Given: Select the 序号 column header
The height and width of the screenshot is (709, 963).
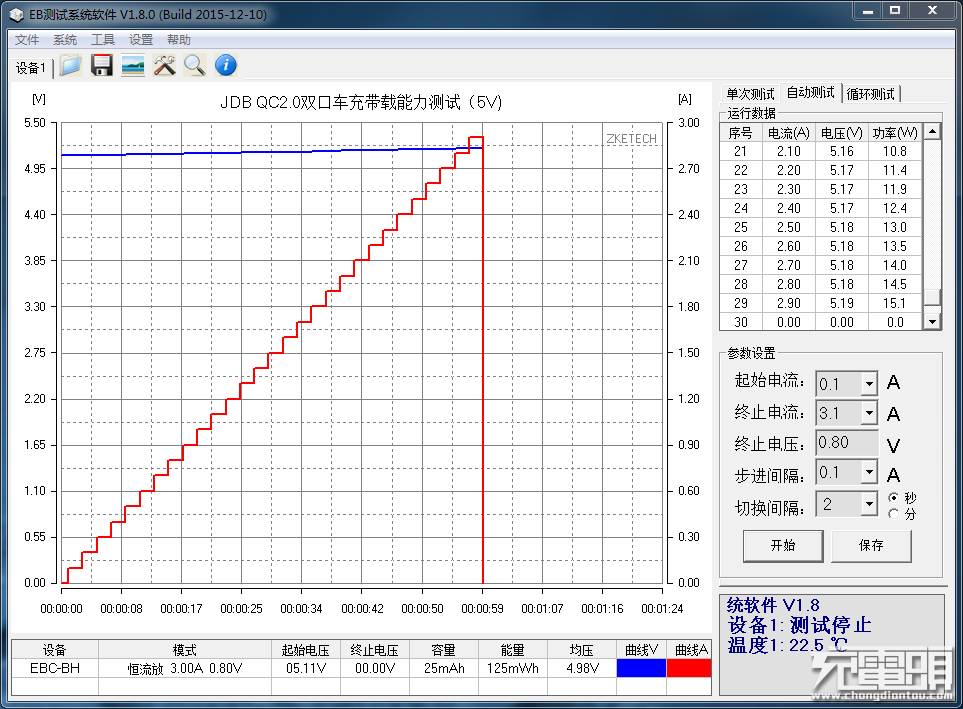Looking at the screenshot, I should pos(740,133).
